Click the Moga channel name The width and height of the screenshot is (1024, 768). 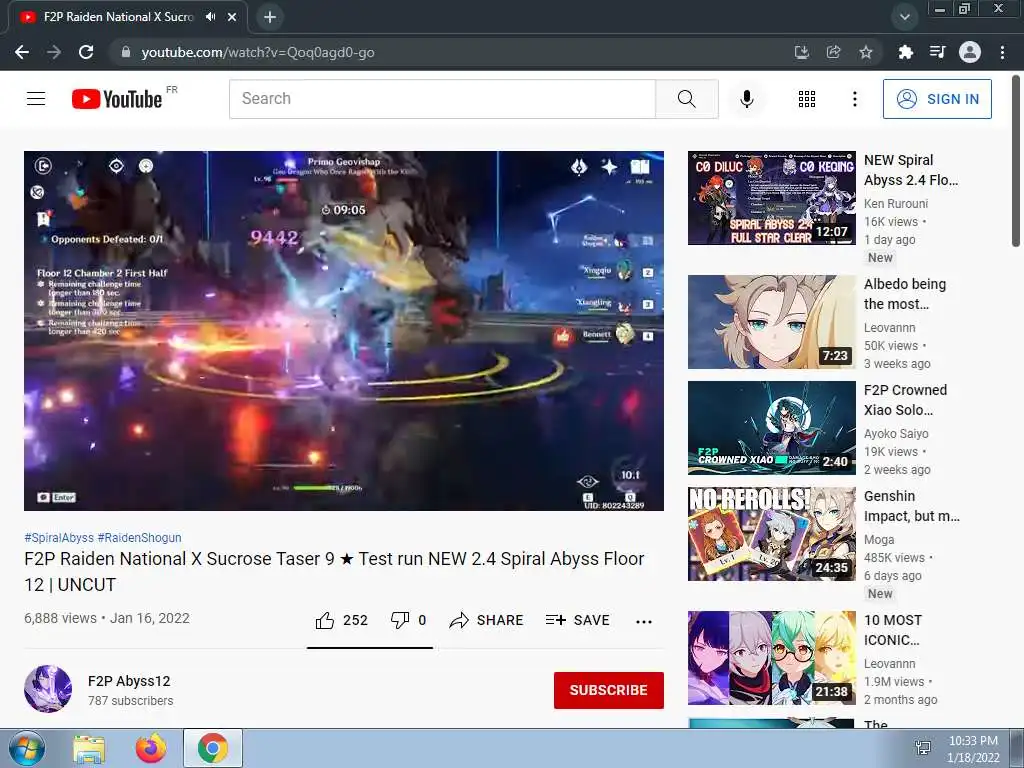[x=879, y=539]
